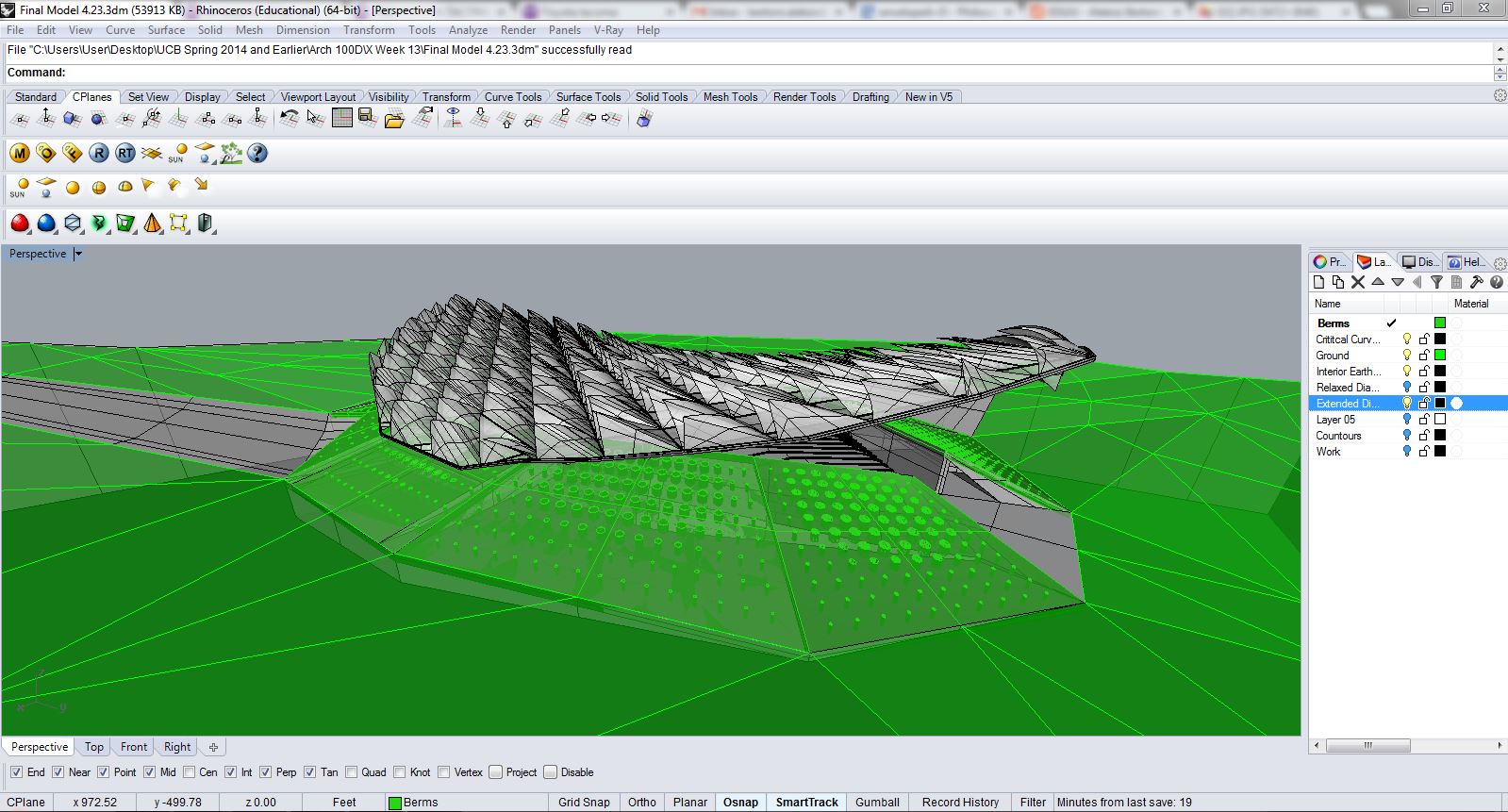The image size is (1508, 812).
Task: Click the blue sphere shading icon
Action: [45, 224]
